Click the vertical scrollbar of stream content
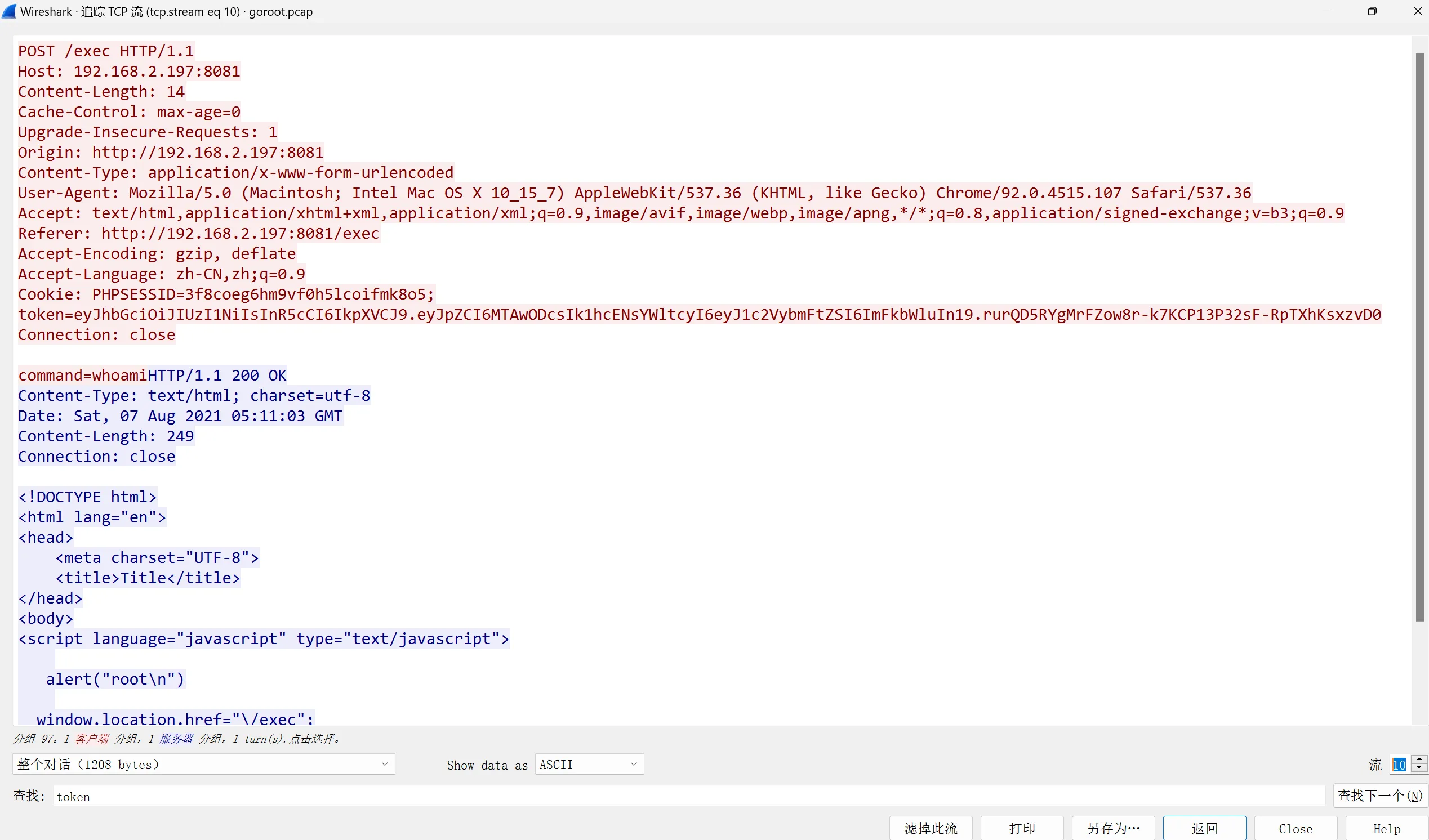 point(1419,340)
